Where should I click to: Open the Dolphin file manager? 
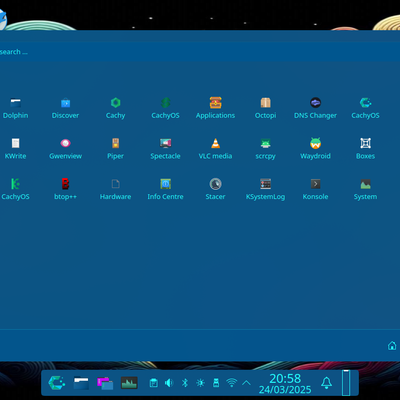coord(15,108)
